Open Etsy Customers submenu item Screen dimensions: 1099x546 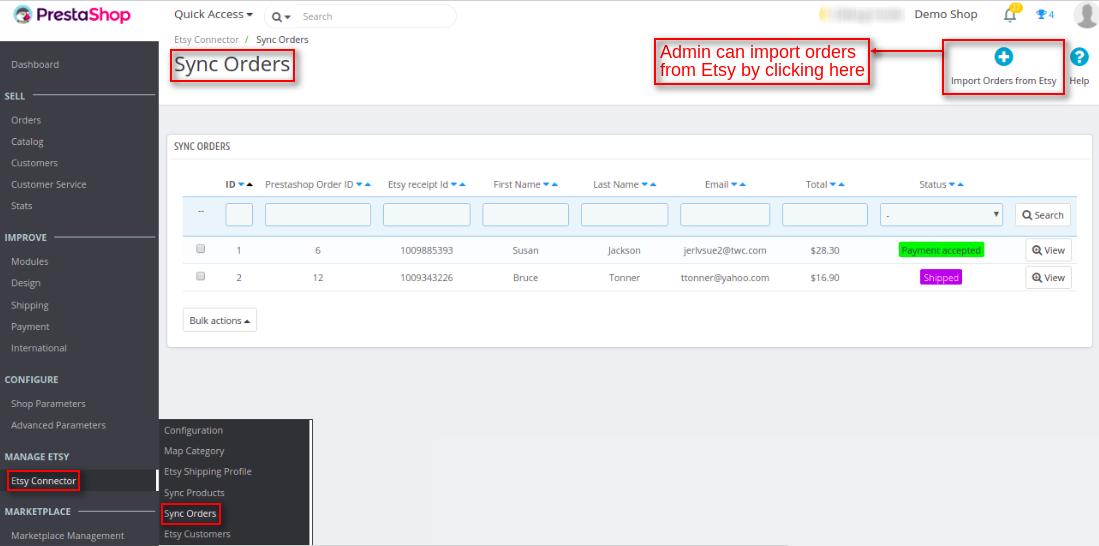coord(197,534)
